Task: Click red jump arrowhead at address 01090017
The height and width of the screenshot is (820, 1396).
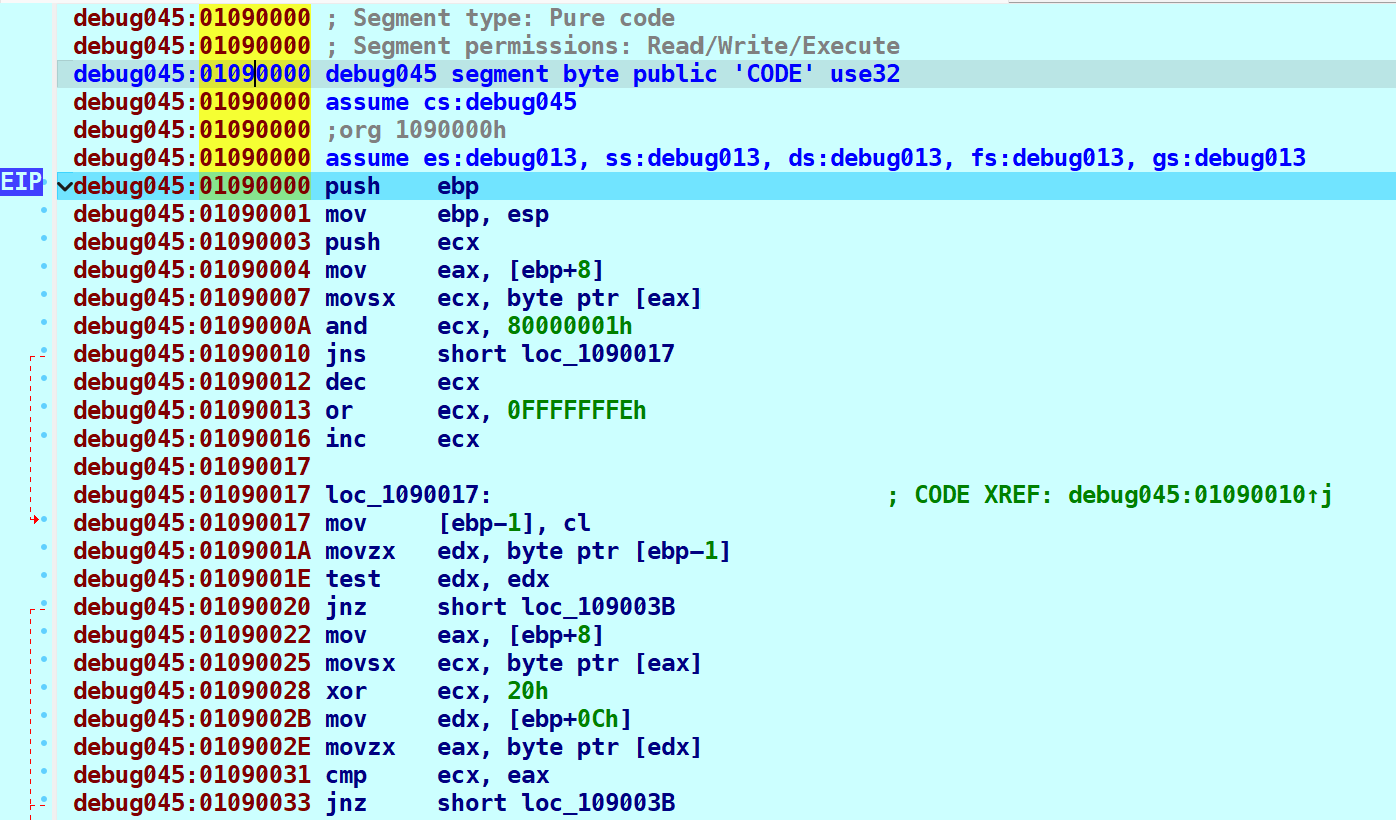Action: tap(36, 520)
